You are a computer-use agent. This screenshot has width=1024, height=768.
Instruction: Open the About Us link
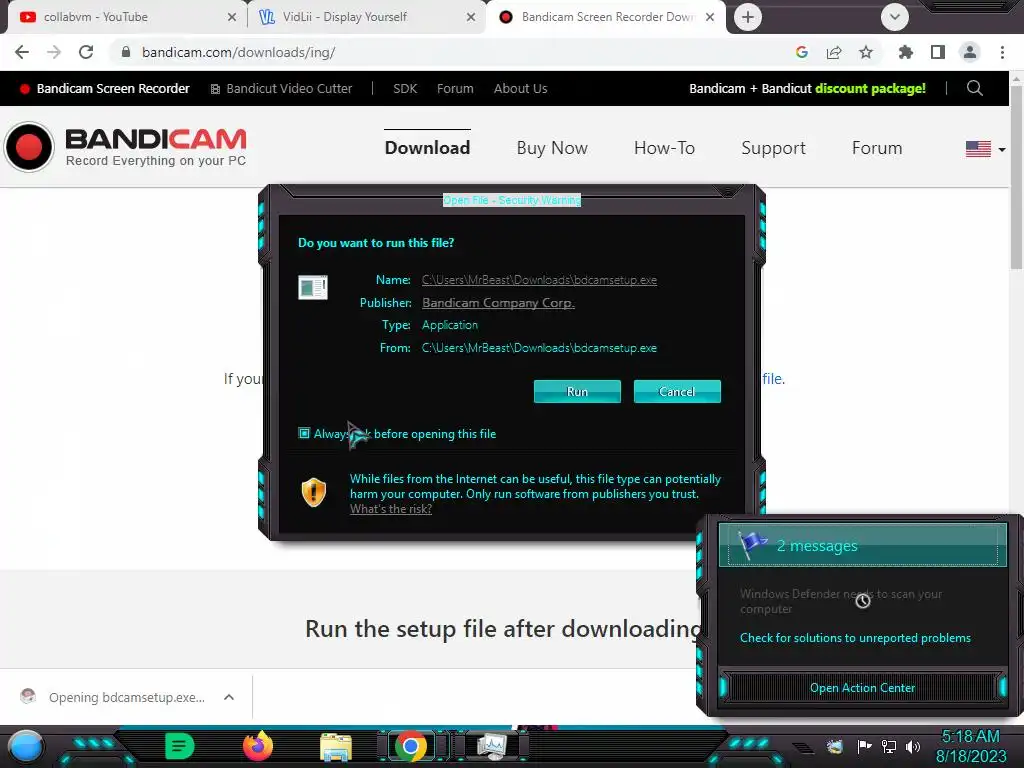click(x=520, y=89)
